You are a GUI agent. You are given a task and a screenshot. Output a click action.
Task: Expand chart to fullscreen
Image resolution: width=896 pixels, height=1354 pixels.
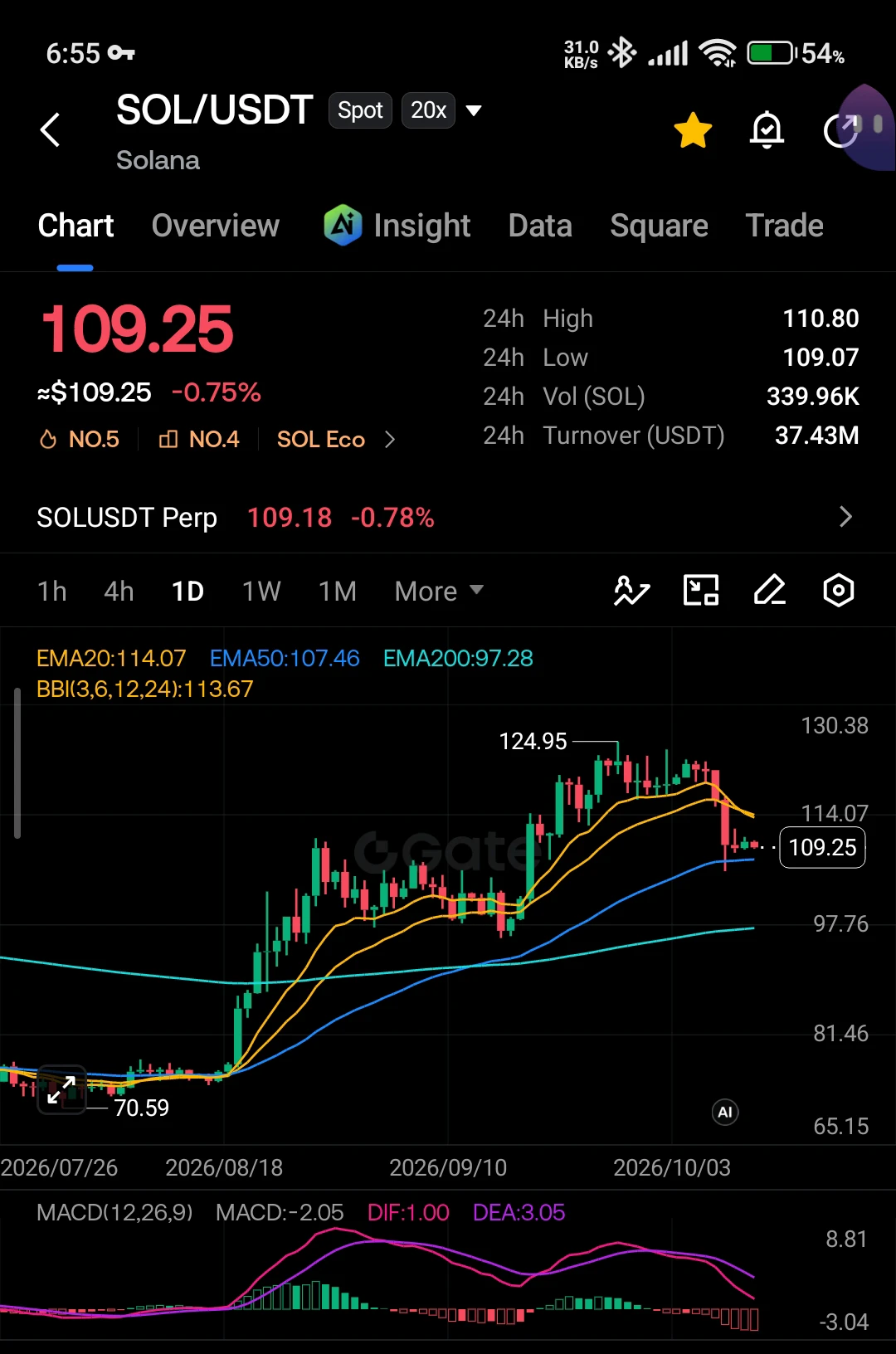[x=61, y=1089]
